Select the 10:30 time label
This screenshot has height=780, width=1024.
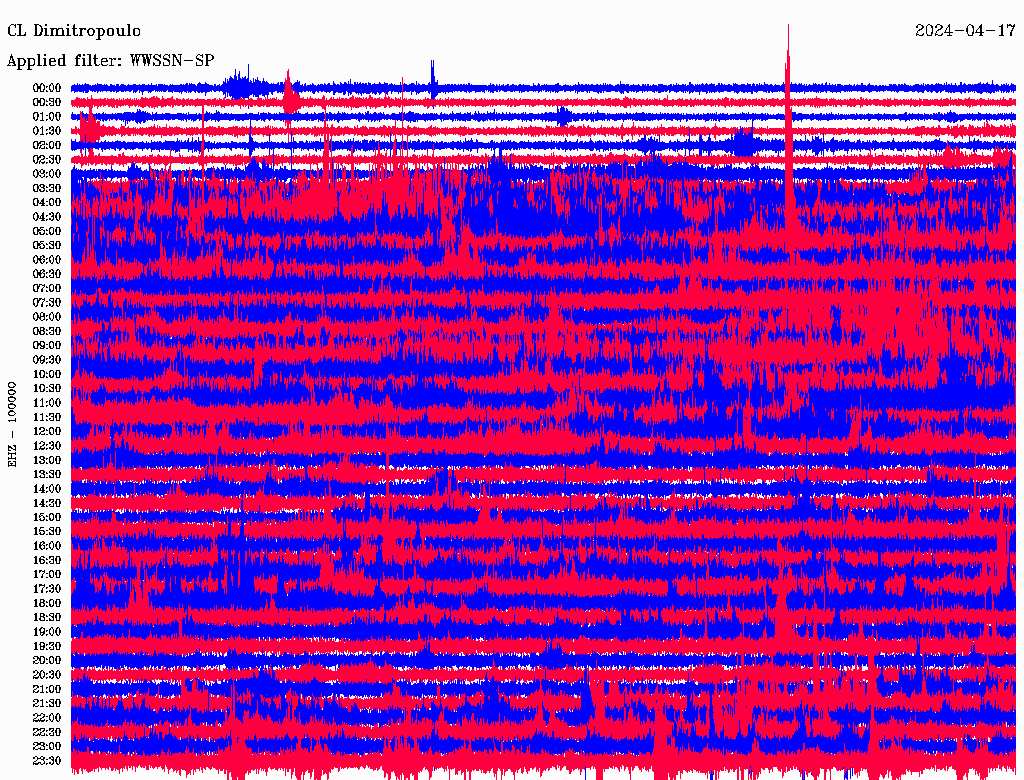coord(47,388)
